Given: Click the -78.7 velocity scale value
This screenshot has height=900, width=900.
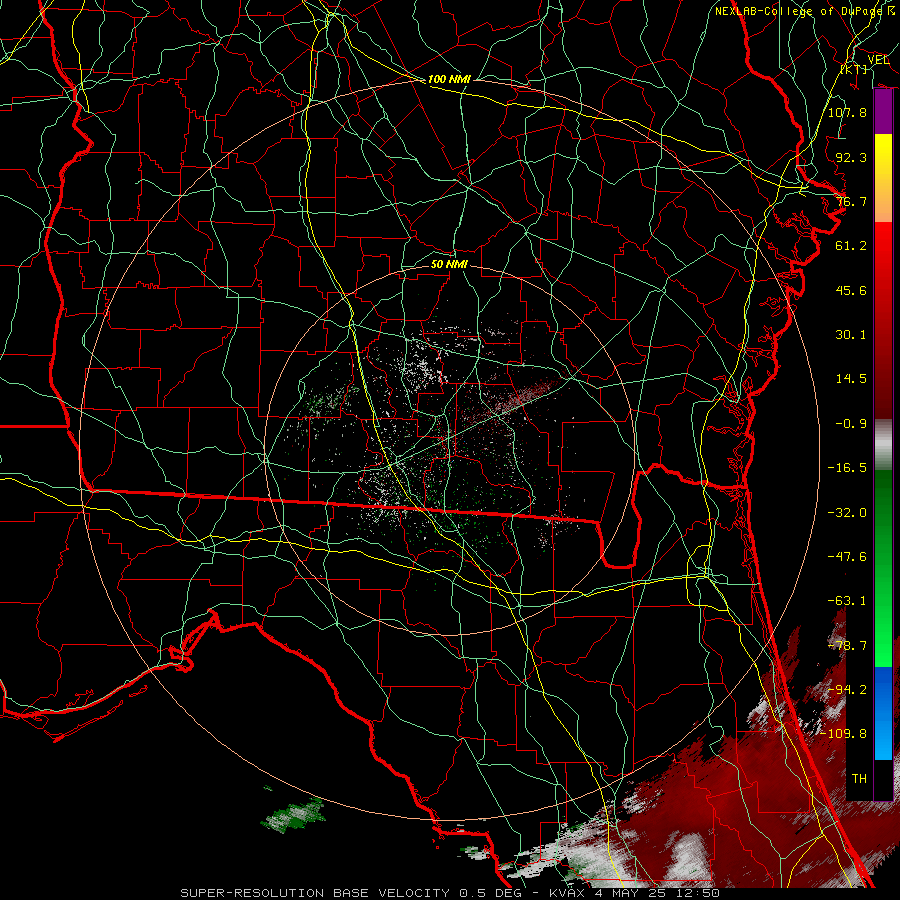Looking at the screenshot, I should pyautogui.click(x=847, y=646).
